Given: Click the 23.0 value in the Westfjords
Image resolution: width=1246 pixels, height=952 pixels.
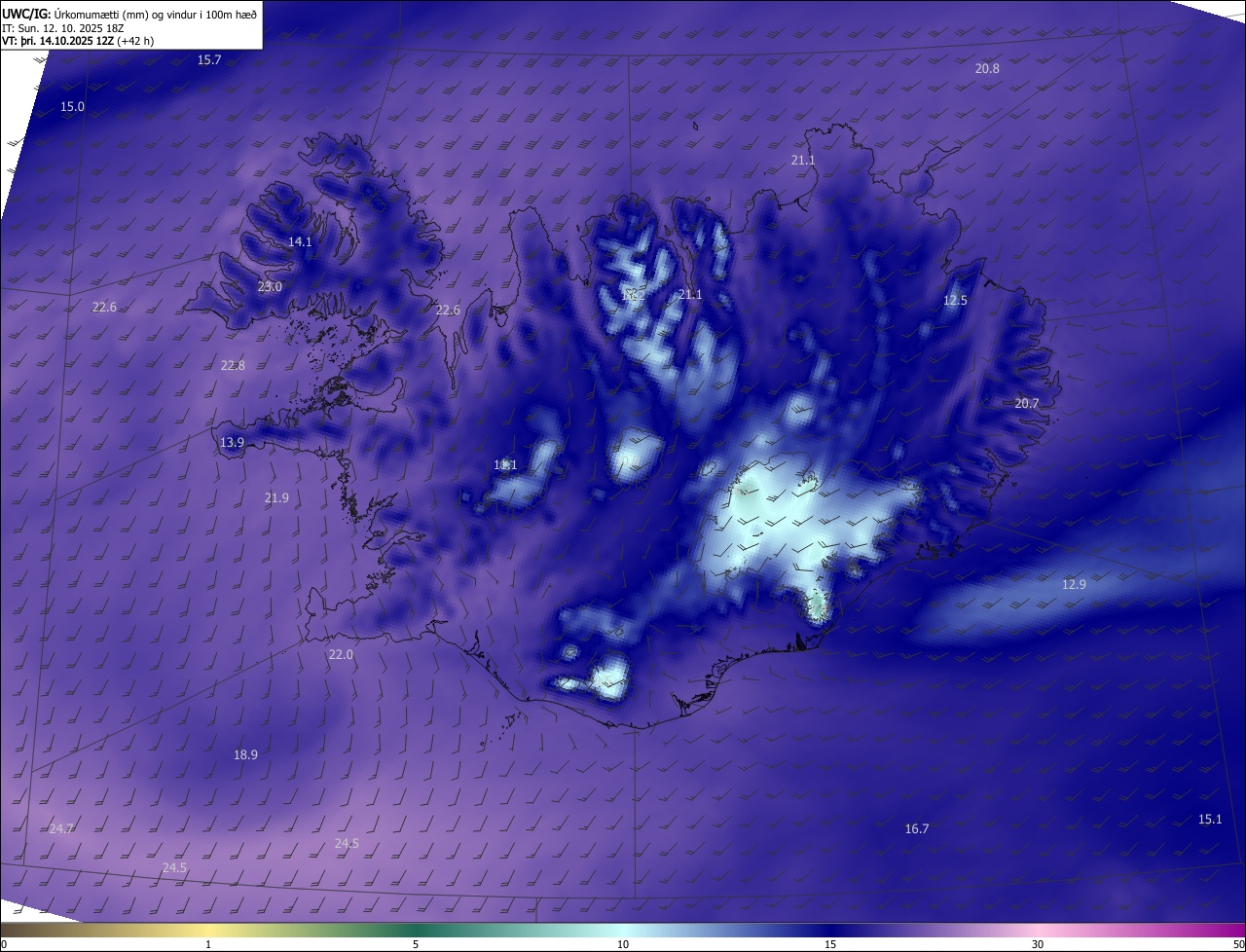Looking at the screenshot, I should coord(270,287).
